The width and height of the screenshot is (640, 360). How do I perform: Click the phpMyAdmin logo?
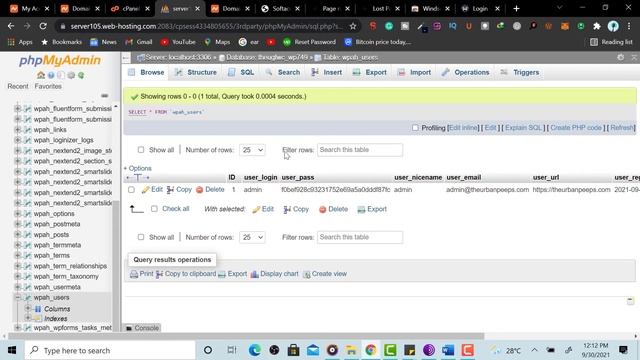(60, 60)
